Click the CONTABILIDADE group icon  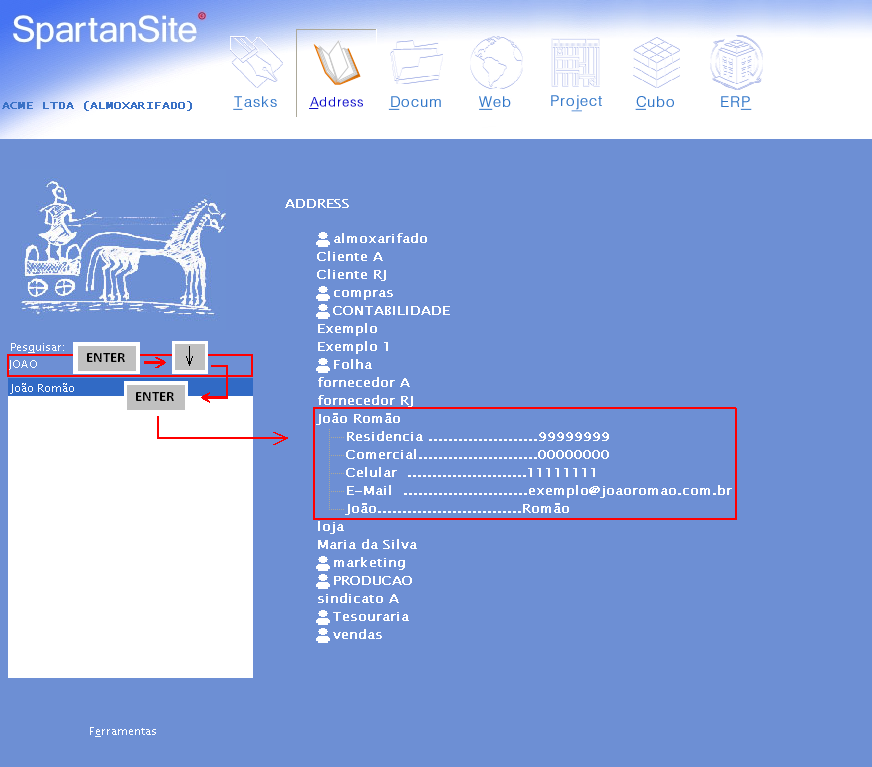coord(323,311)
